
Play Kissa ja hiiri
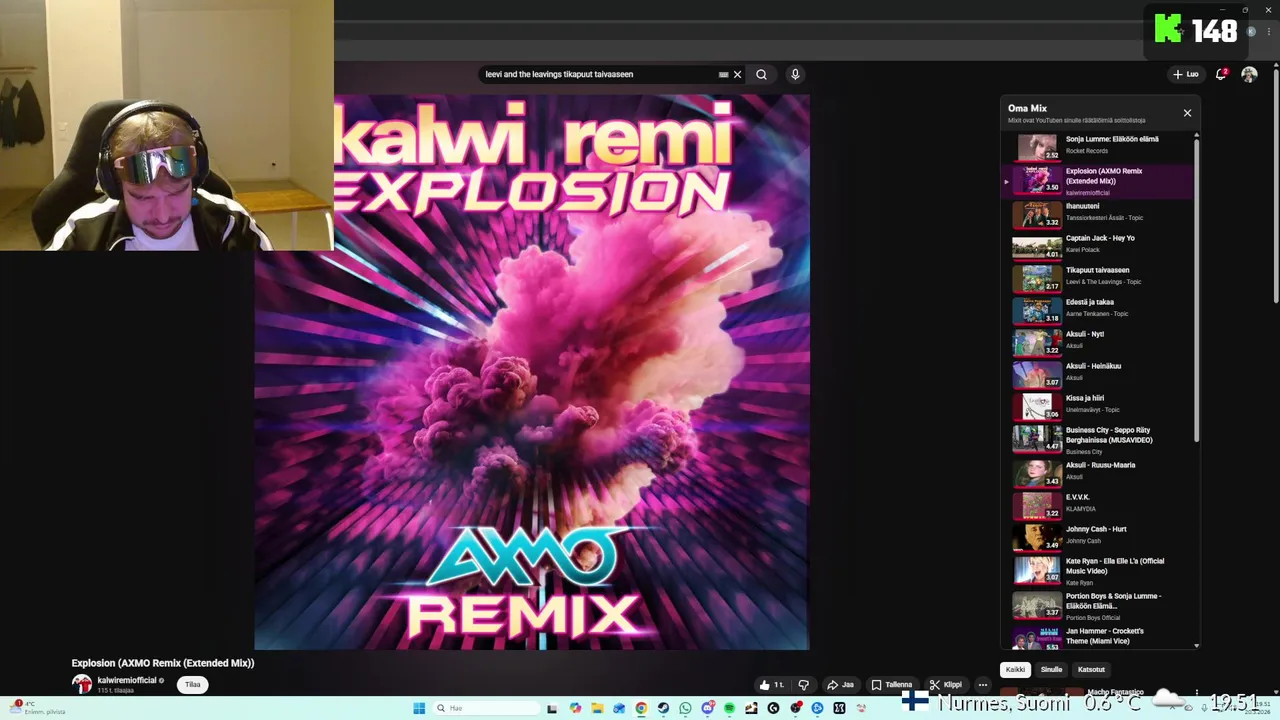1097,405
